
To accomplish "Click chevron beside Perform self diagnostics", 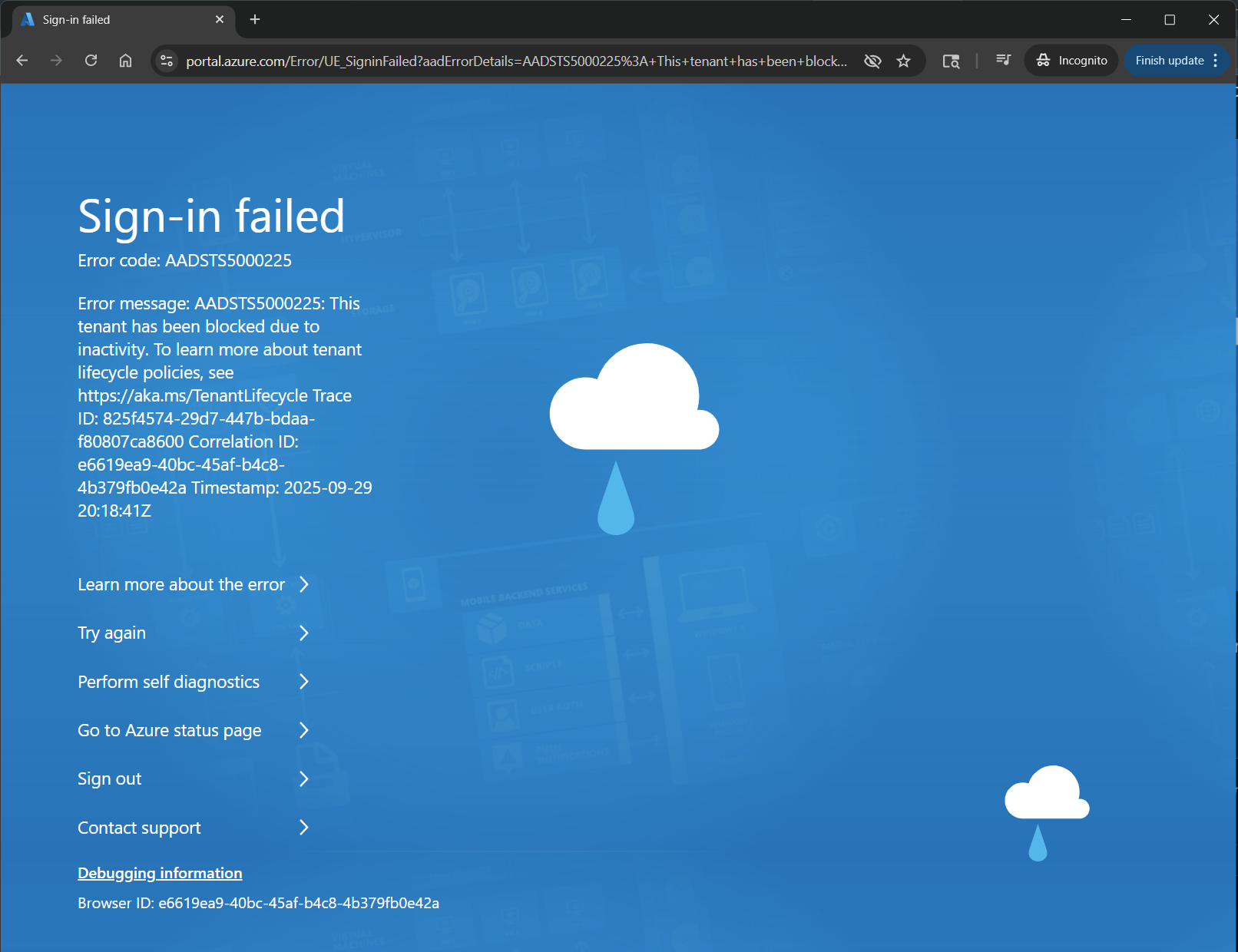I will click(304, 682).
